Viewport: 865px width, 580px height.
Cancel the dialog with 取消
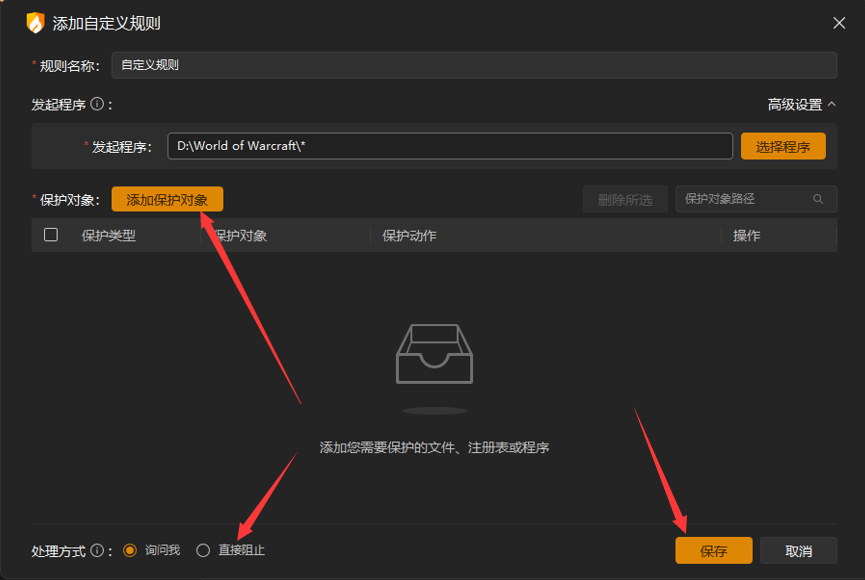[797, 550]
